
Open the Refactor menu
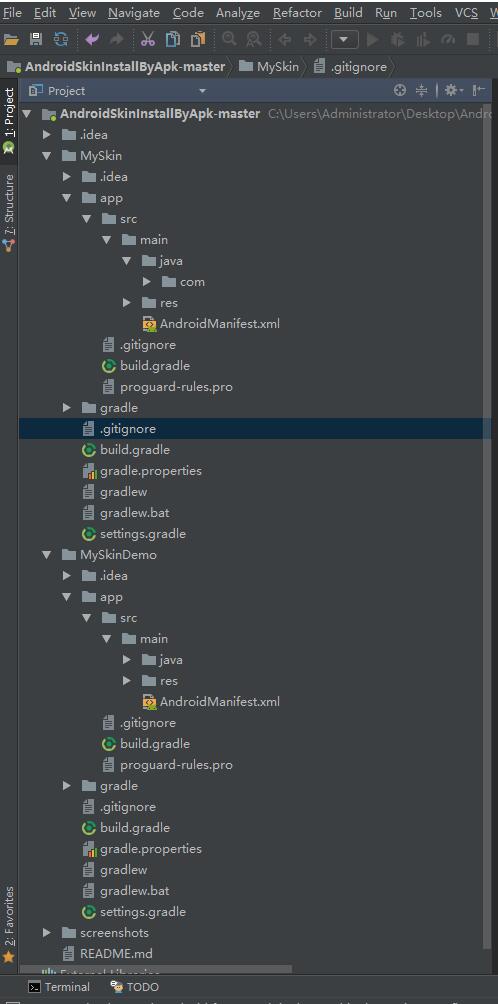click(297, 13)
